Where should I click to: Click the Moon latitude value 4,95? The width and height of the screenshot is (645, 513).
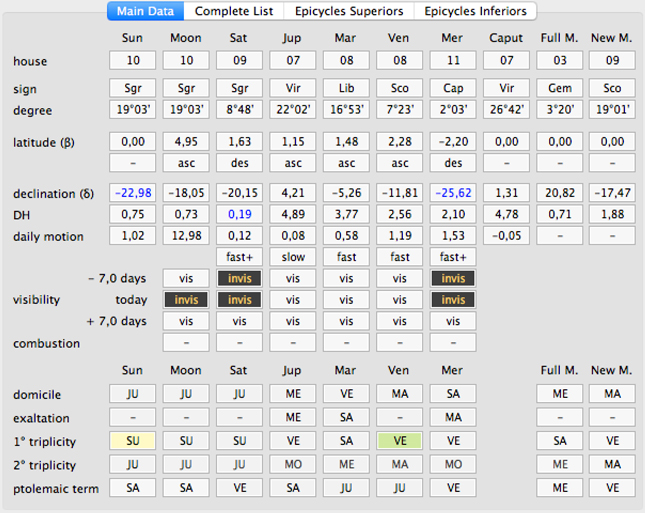(186, 142)
